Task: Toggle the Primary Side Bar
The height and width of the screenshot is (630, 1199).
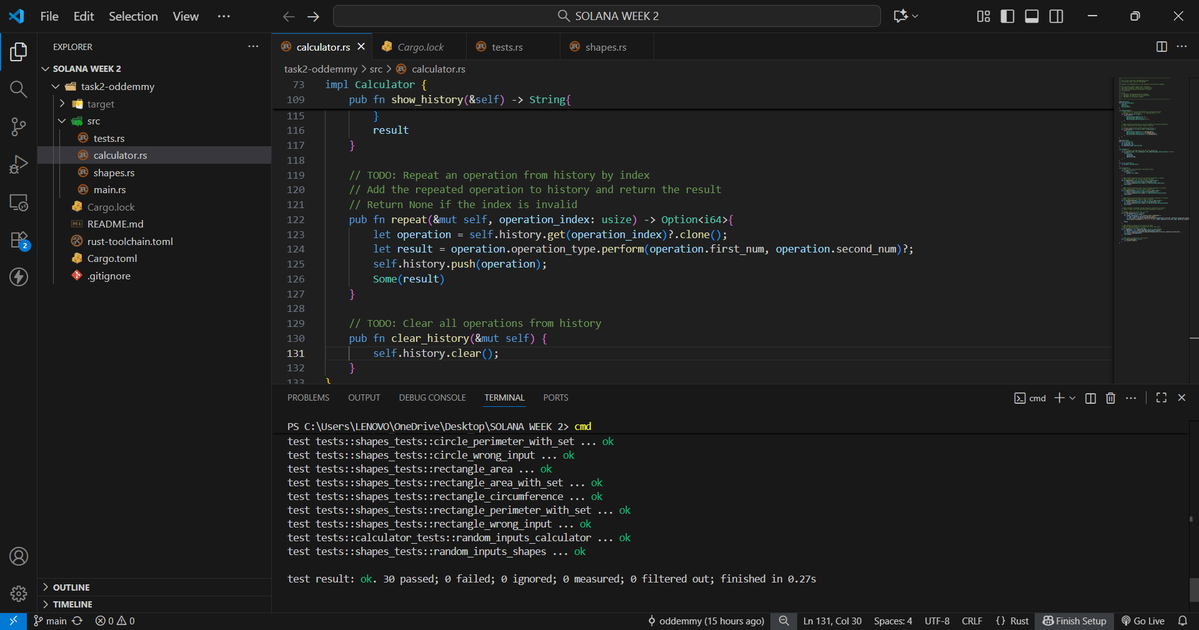Action: 1007,16
